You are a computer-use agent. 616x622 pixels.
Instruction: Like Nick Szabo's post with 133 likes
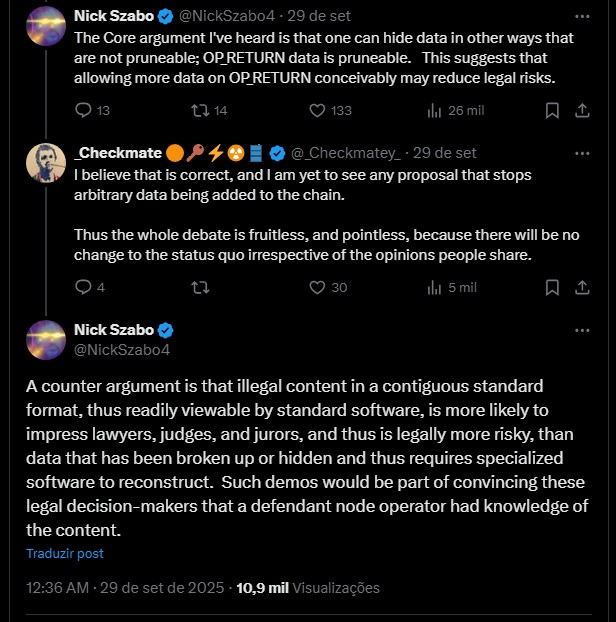coord(318,110)
